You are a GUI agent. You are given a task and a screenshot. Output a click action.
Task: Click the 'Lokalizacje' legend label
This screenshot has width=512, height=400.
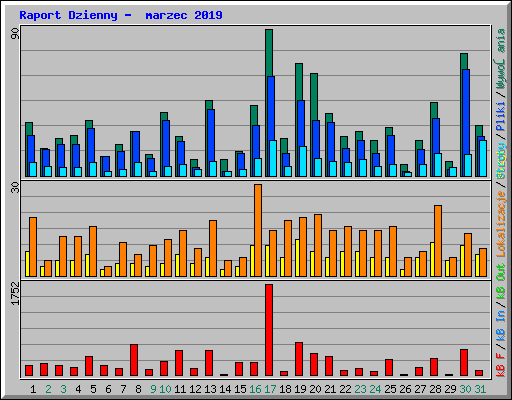coord(501,224)
